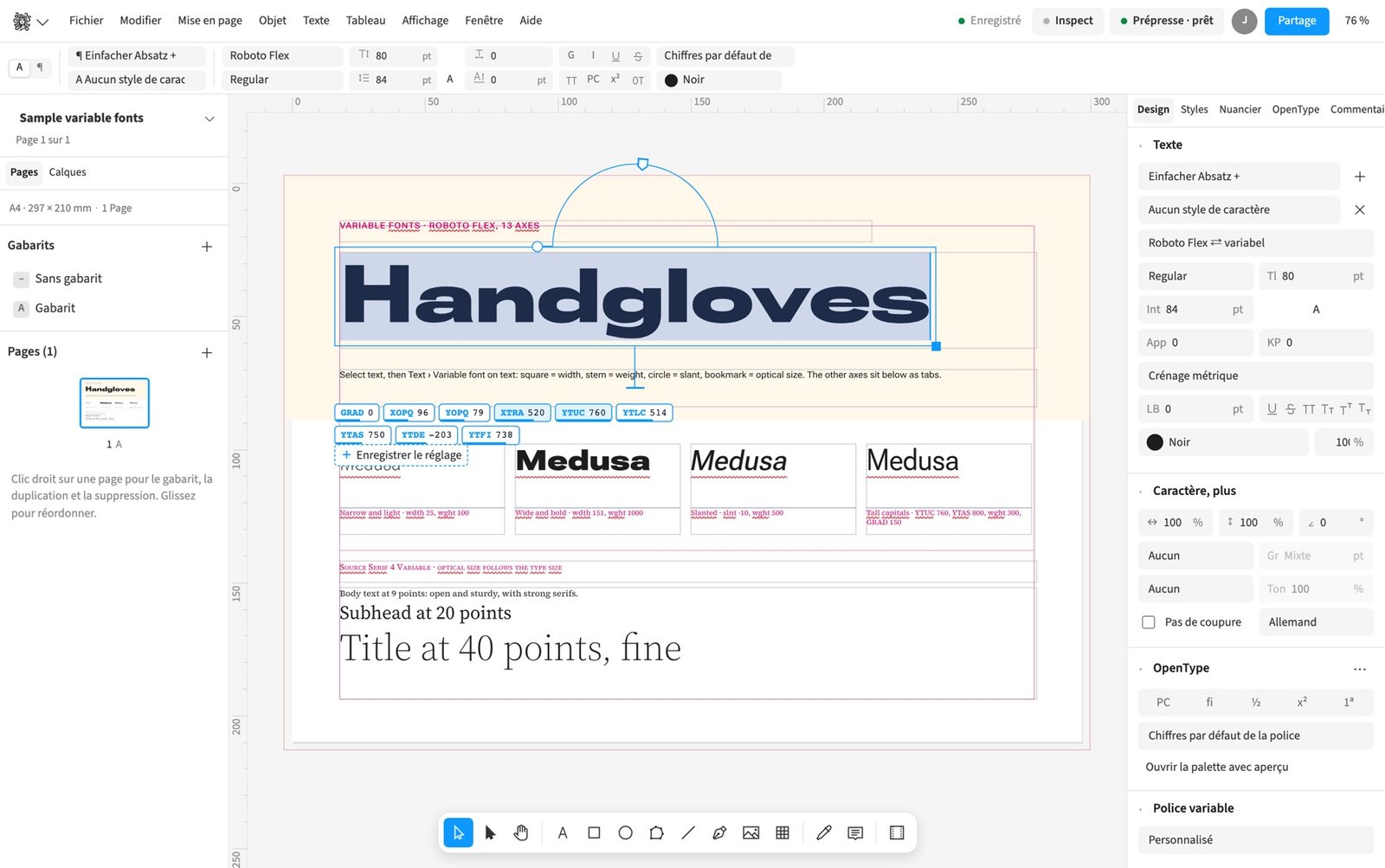
Task: Click the 76 % zoom level
Action: (1356, 21)
